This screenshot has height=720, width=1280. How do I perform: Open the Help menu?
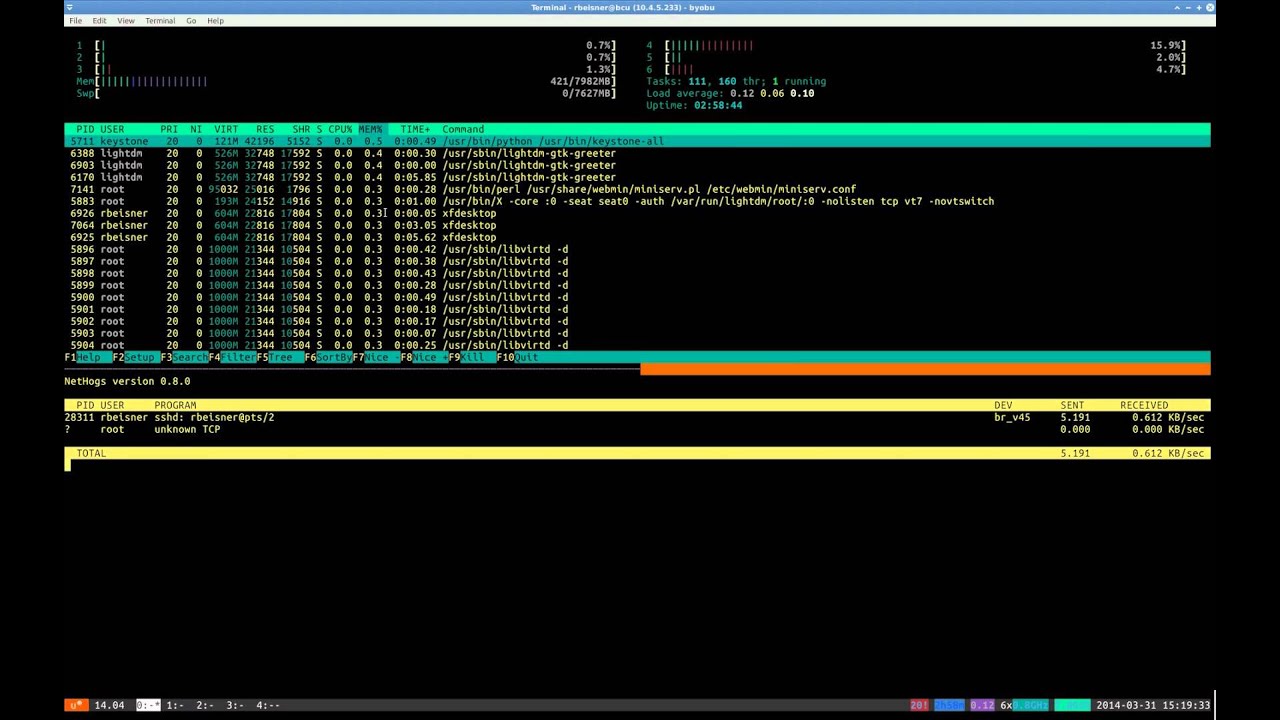(215, 20)
